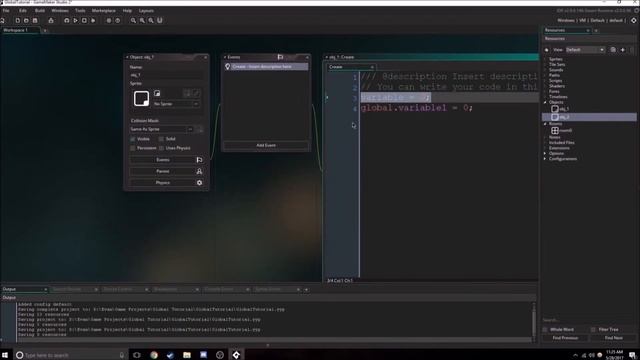Click the Parent button in Object window
Viewport: 640px width, 360px height.
(166, 171)
